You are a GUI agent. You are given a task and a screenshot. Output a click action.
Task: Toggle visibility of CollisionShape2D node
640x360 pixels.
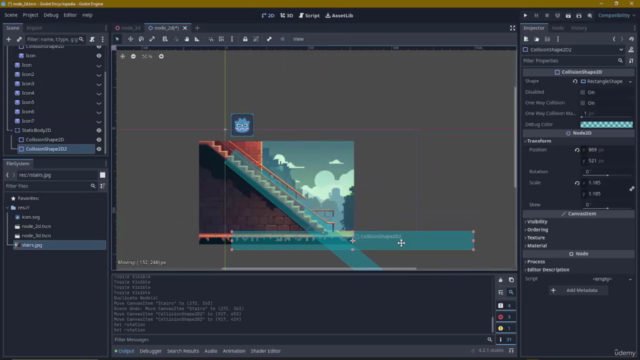coord(99,140)
